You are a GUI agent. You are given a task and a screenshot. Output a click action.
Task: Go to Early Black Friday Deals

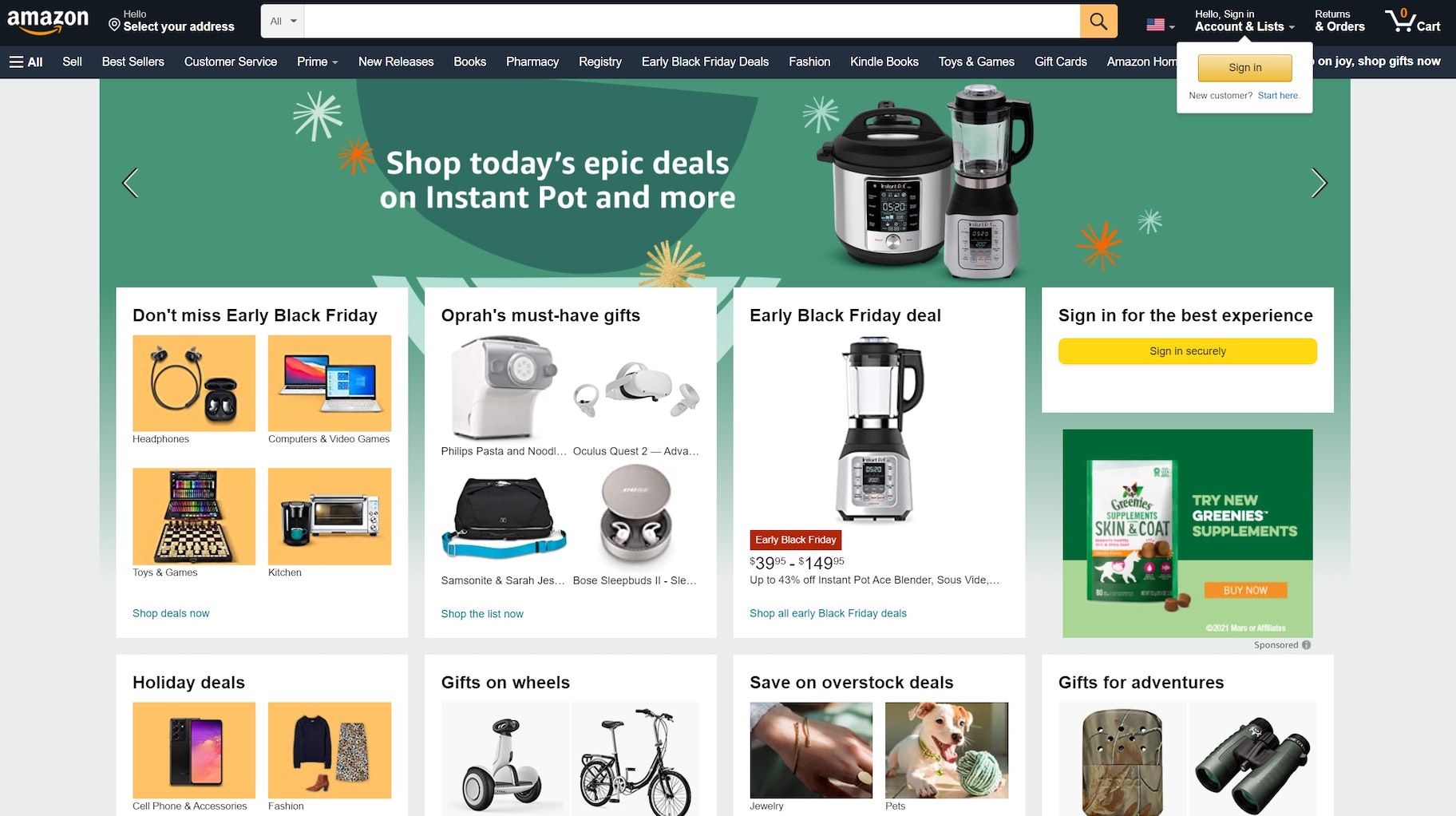(705, 61)
